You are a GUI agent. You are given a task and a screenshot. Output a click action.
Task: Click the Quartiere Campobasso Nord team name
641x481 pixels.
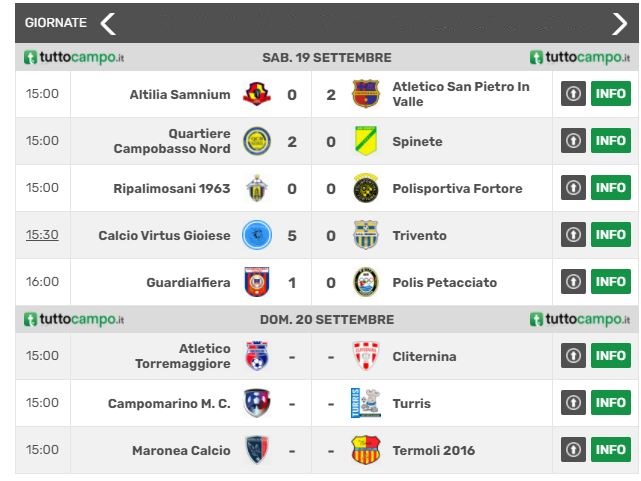172,141
